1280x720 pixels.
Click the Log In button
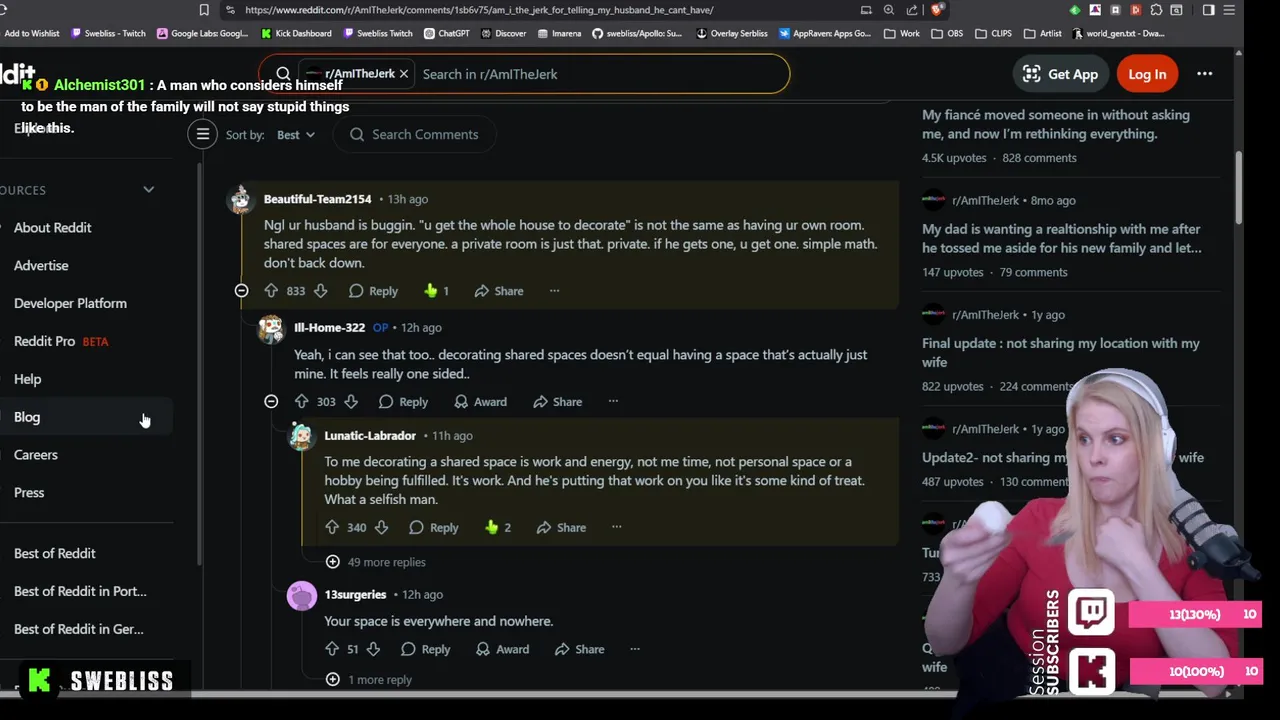(x=1147, y=74)
